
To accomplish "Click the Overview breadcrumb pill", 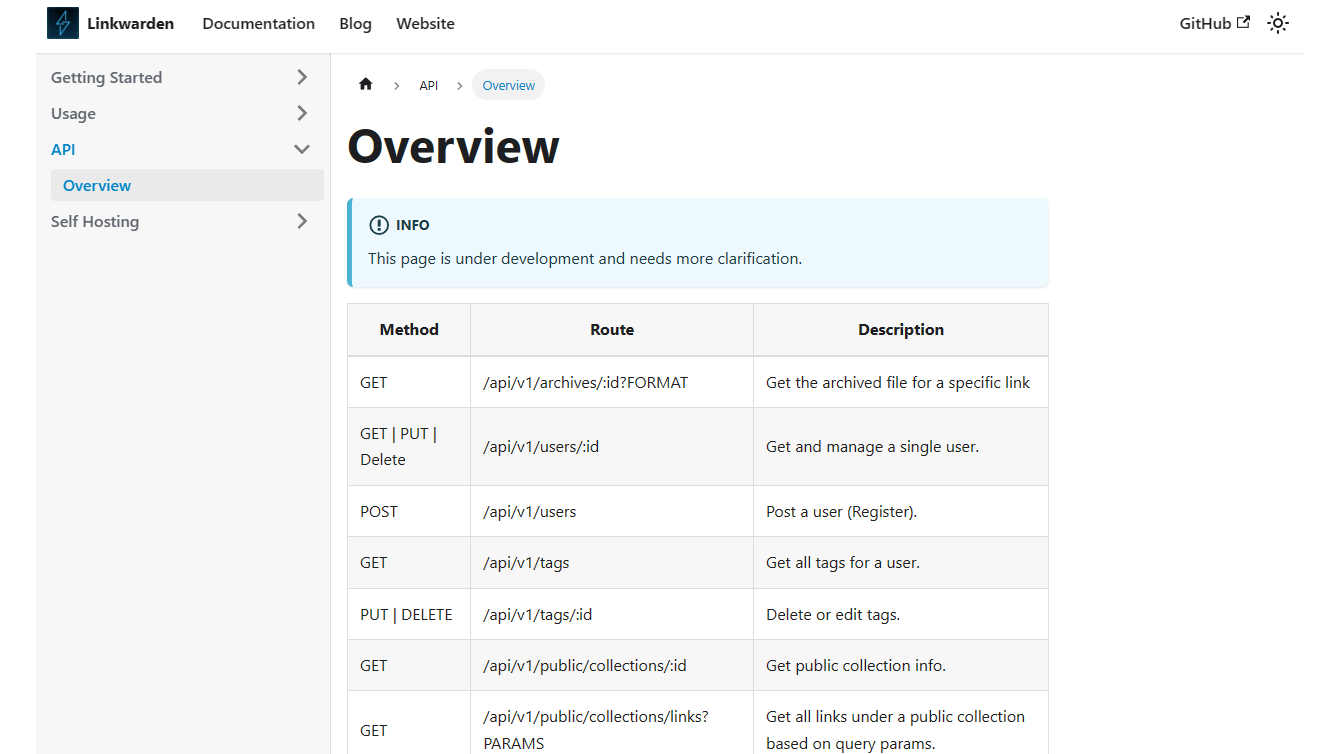I will coord(508,85).
